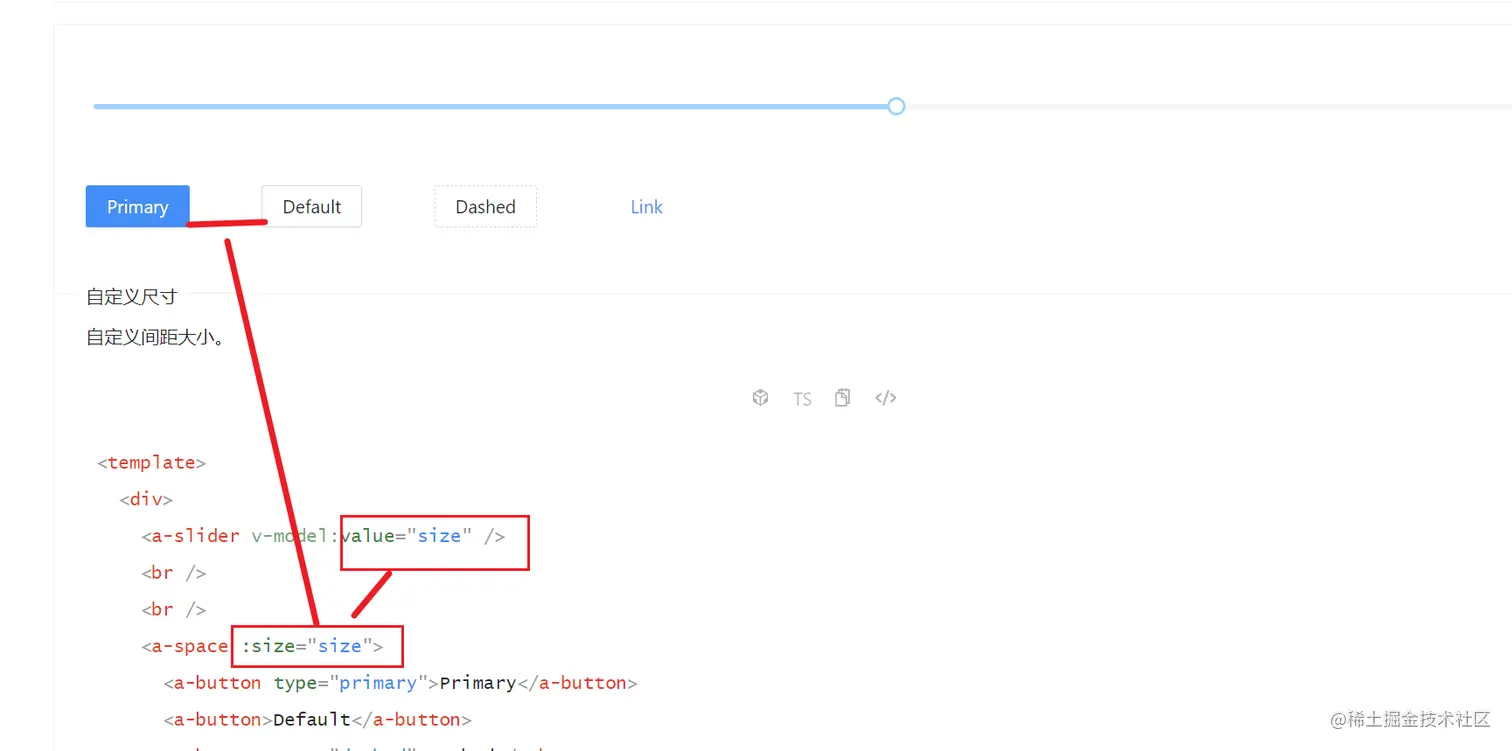Click the filled blue slider track
This screenshot has height=751, width=1512.
pyautogui.click(x=490, y=106)
